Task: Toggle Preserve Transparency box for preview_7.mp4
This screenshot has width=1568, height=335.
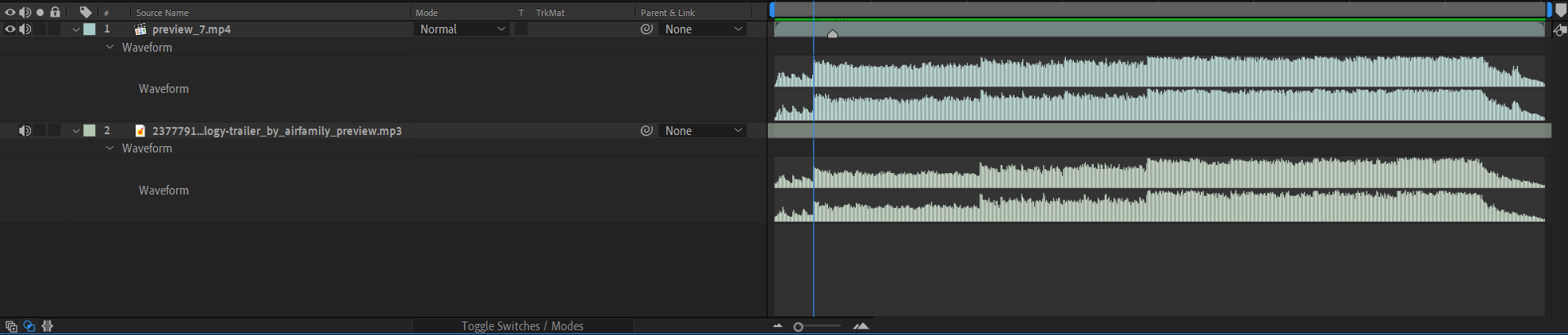Action: click(x=521, y=29)
